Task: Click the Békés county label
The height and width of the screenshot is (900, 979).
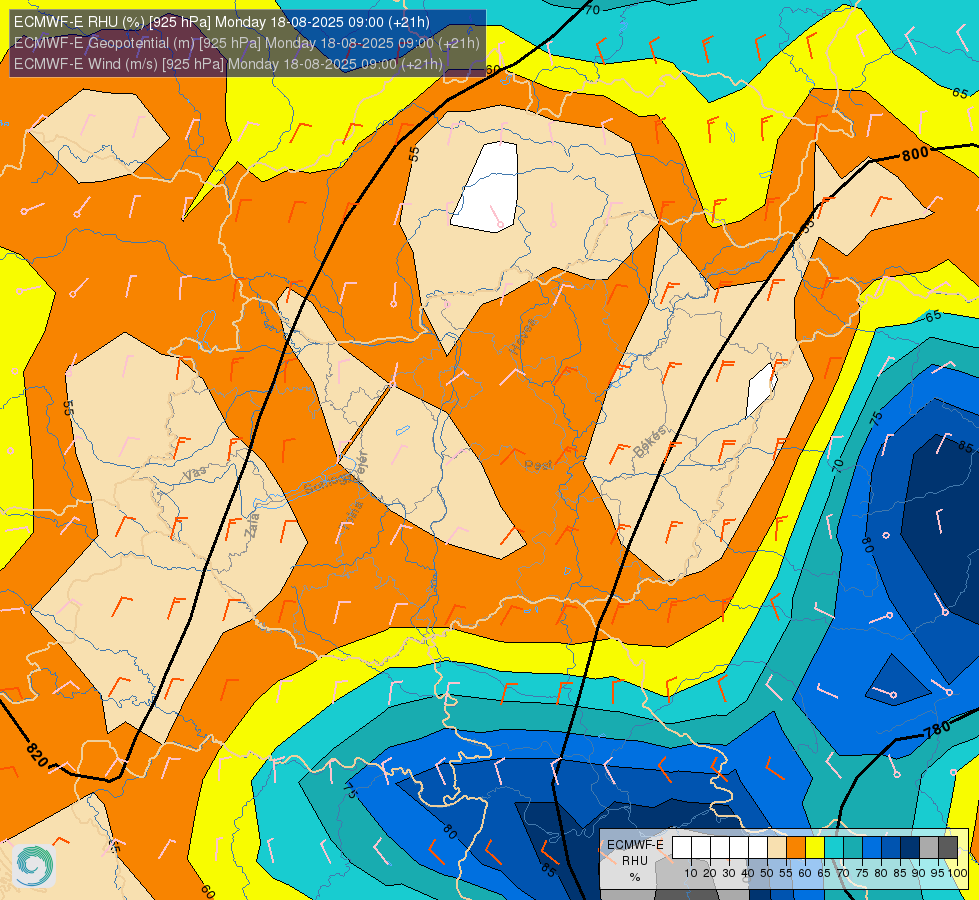Action: 650,442
